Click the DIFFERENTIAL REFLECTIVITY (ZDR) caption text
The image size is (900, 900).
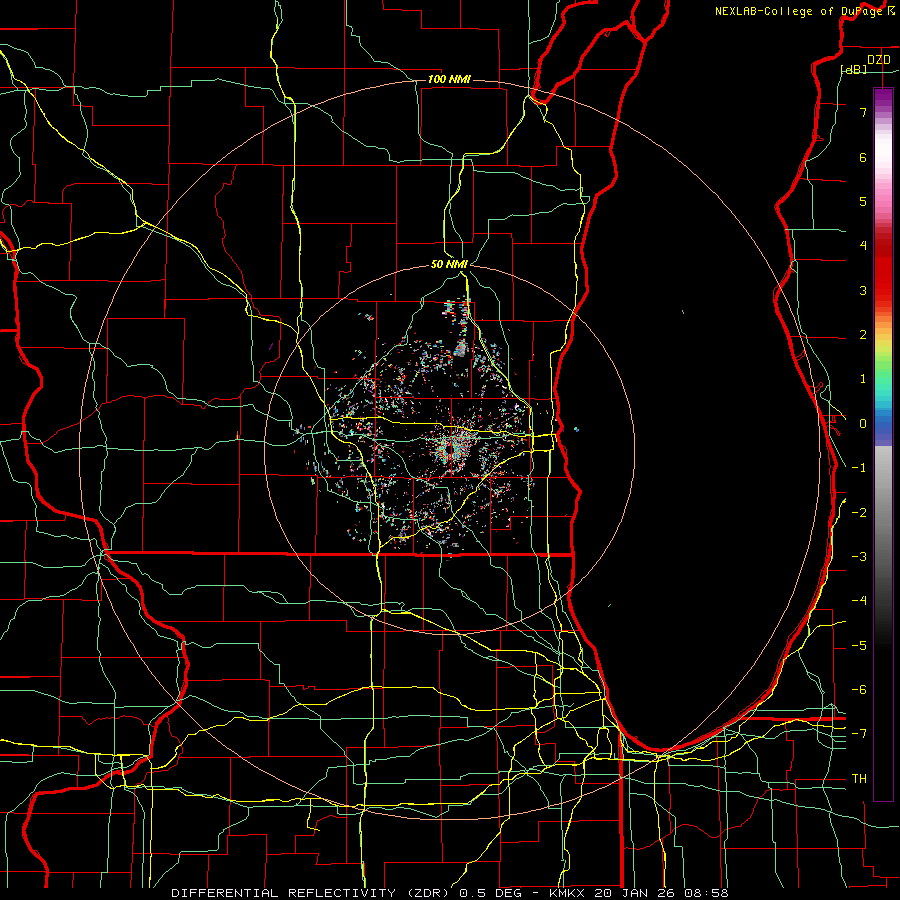pyautogui.click(x=312, y=893)
